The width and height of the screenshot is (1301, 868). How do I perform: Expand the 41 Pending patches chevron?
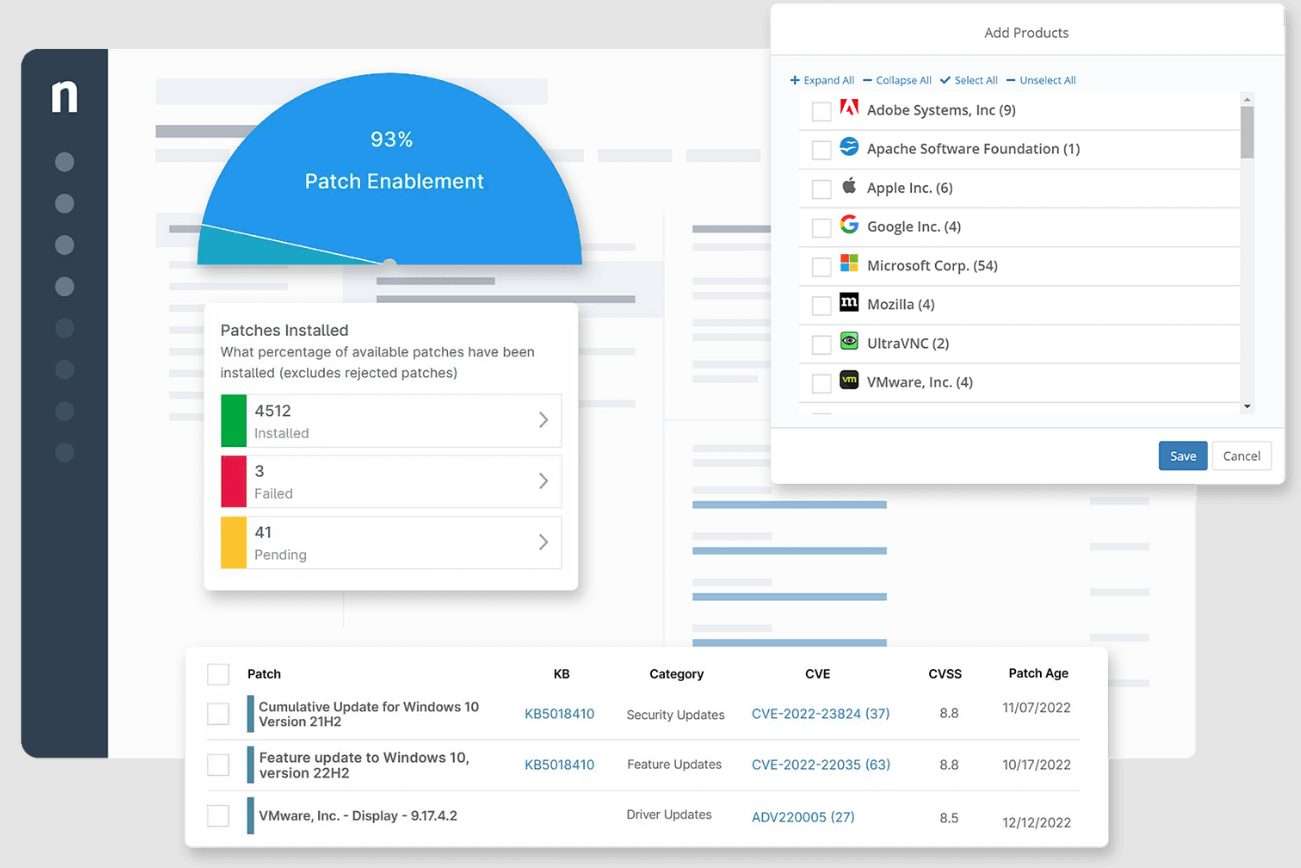click(x=544, y=542)
